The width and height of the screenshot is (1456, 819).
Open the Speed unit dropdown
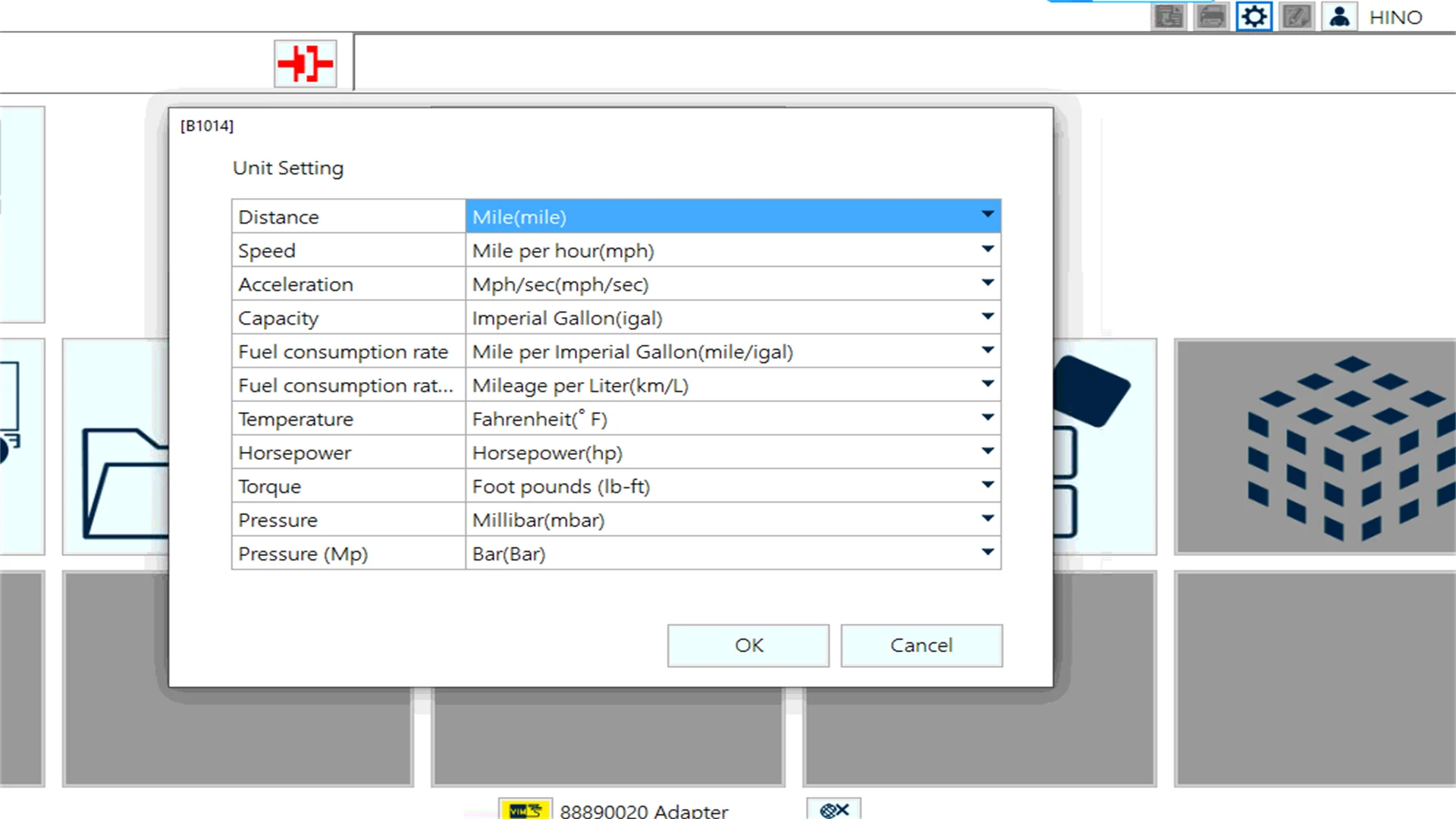click(733, 250)
